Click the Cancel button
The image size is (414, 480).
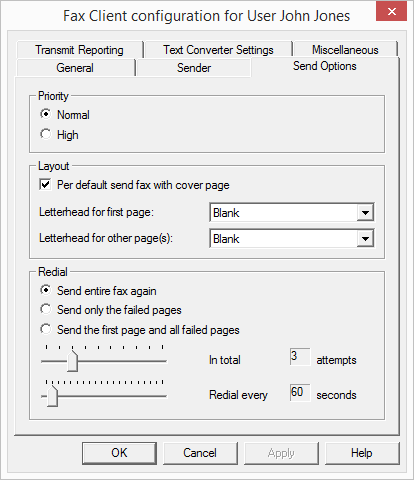tap(200, 453)
